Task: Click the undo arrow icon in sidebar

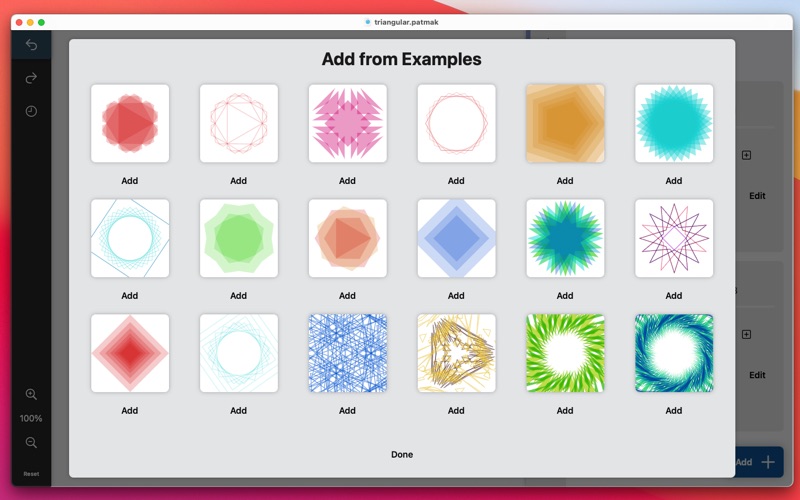Action: (x=31, y=45)
